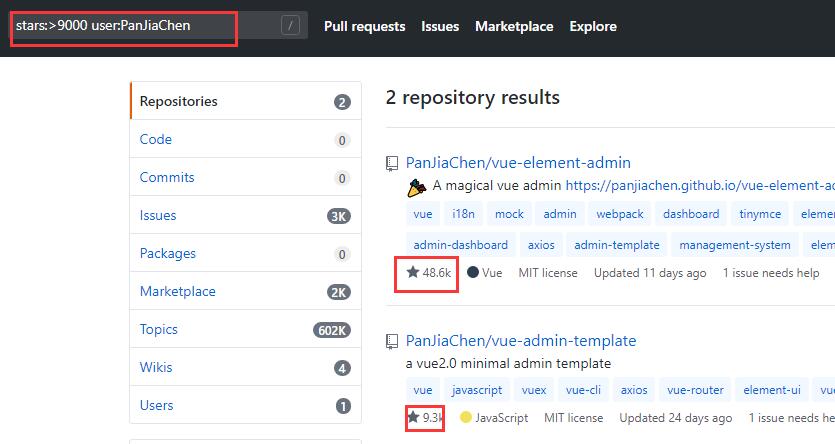Screen dimensions: 835x444
Task: Select the Wikis filter in sidebar
Action: [x=245, y=367]
